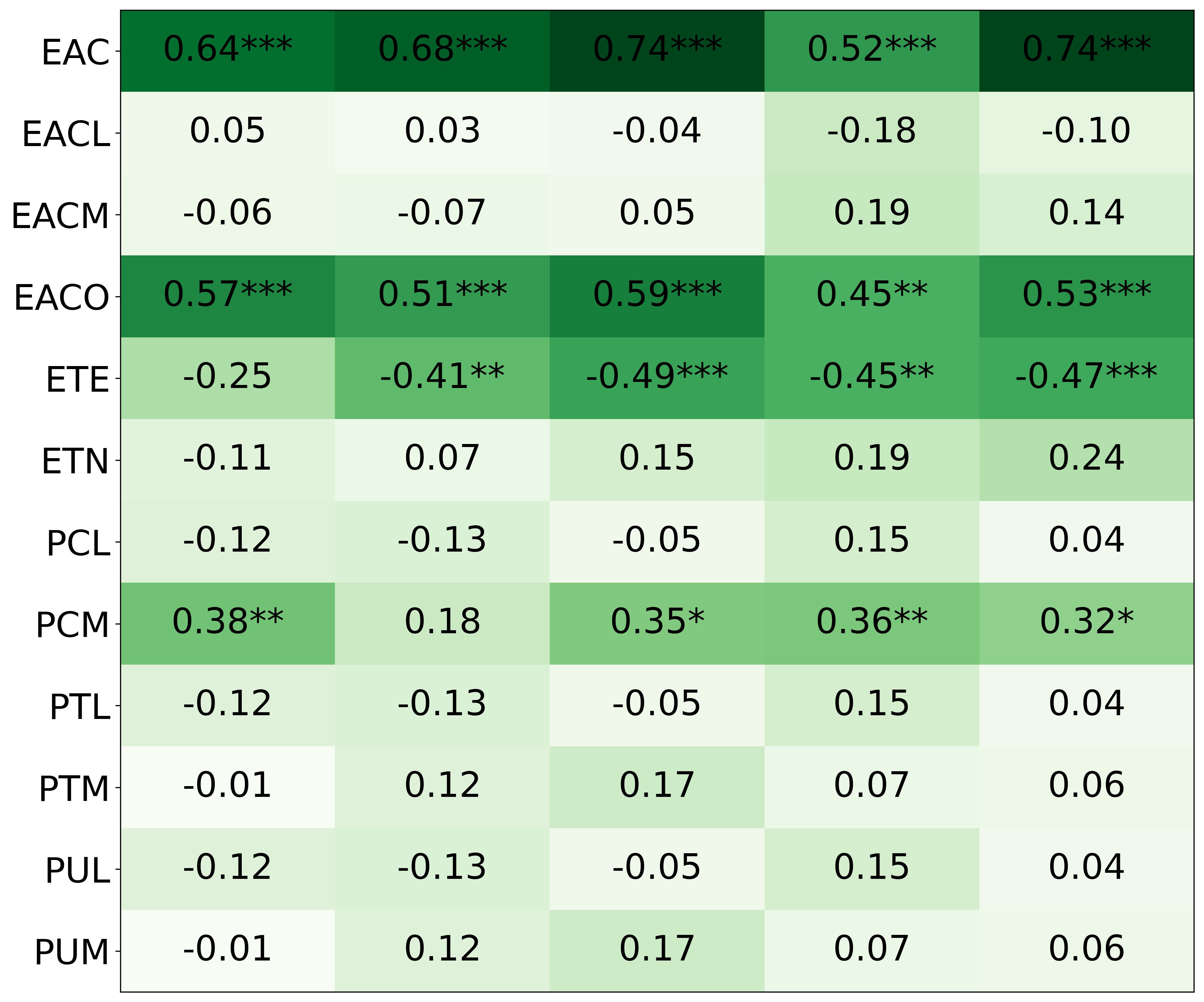The image size is (1204, 1002).
Task: Click the ETE row label
Action: 78,379
